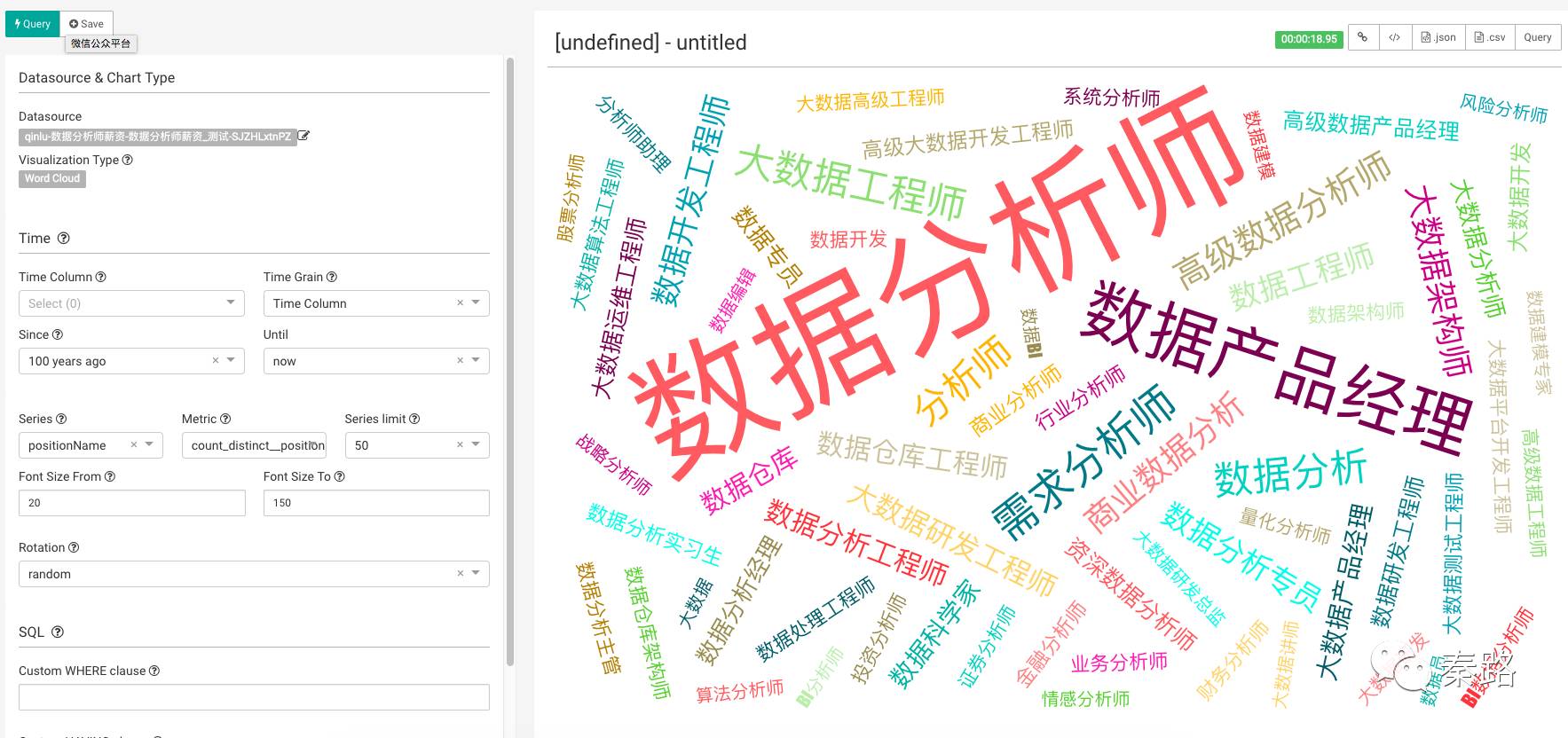Viewport: 1568px width, 738px height.
Task: Click the 情感分析师 word in cloud
Action: 1085,698
